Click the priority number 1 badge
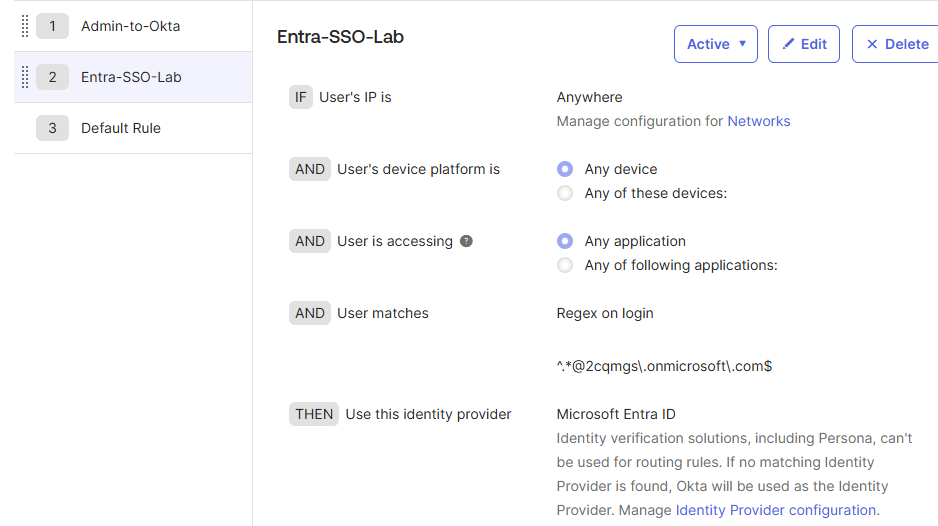Viewport: 938px width, 526px height. (x=52, y=26)
